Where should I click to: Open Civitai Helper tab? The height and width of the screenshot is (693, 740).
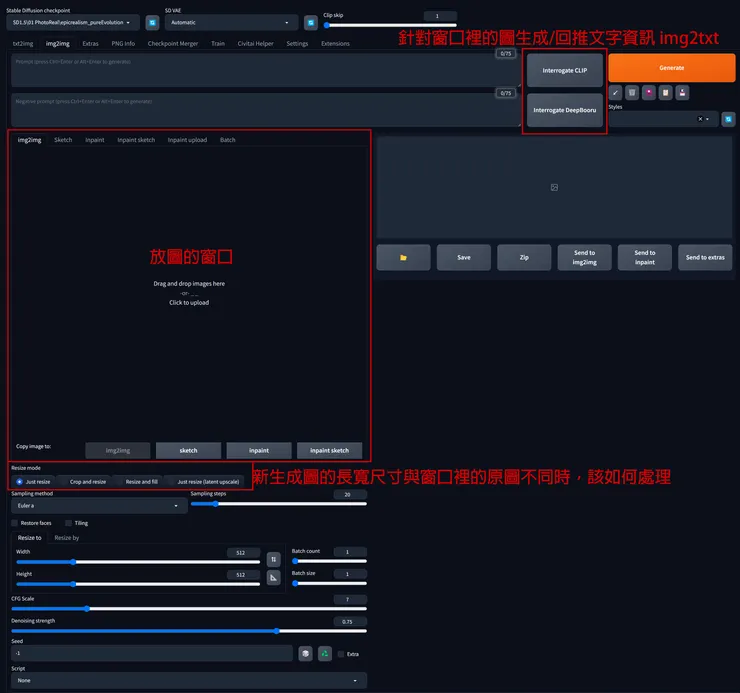coord(255,43)
